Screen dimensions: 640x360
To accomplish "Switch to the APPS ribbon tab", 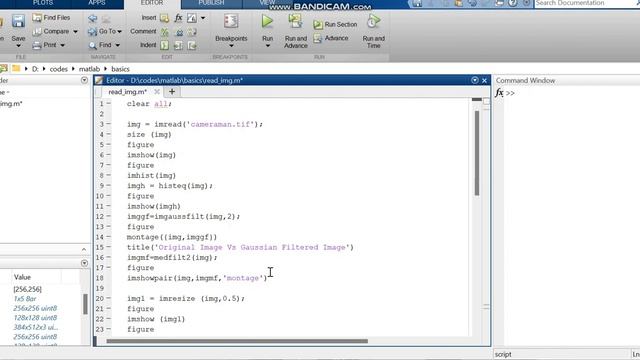I will (97, 3).
